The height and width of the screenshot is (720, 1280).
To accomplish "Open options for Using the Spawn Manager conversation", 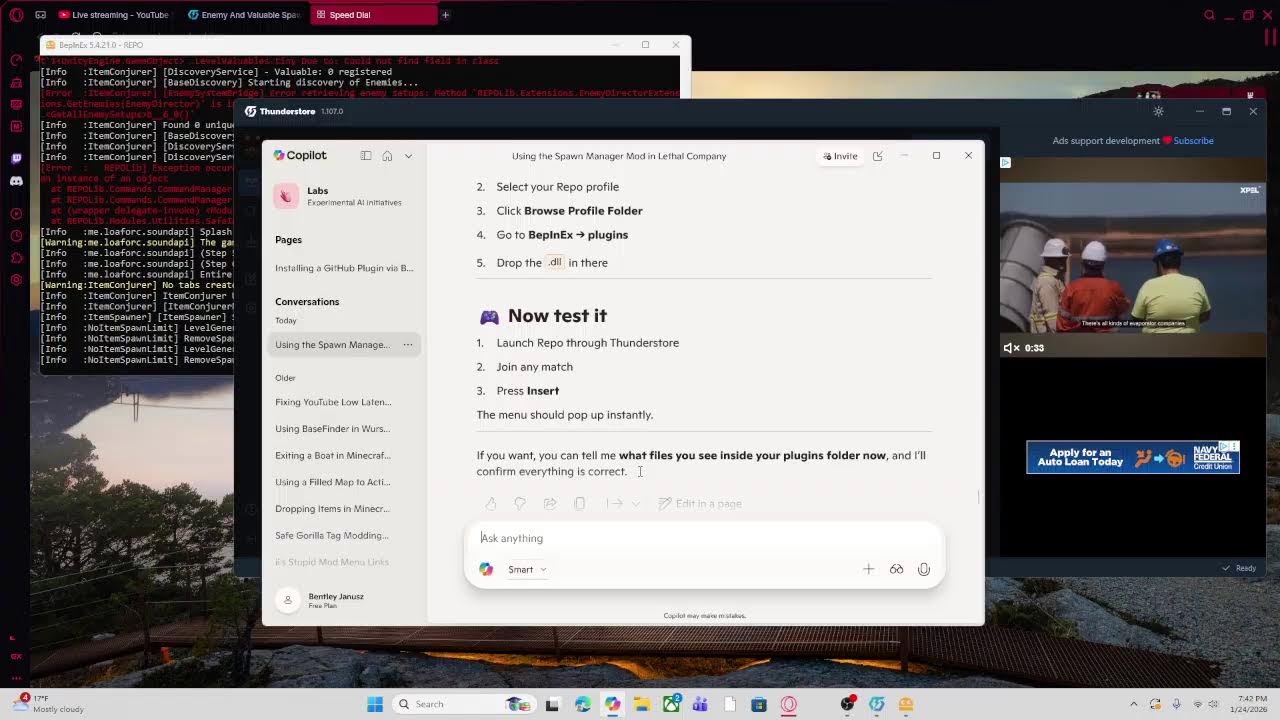I will point(408,345).
